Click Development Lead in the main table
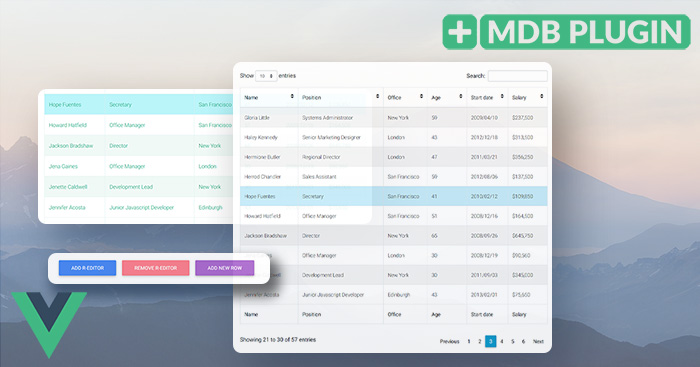The height and width of the screenshot is (367, 700). 323,275
